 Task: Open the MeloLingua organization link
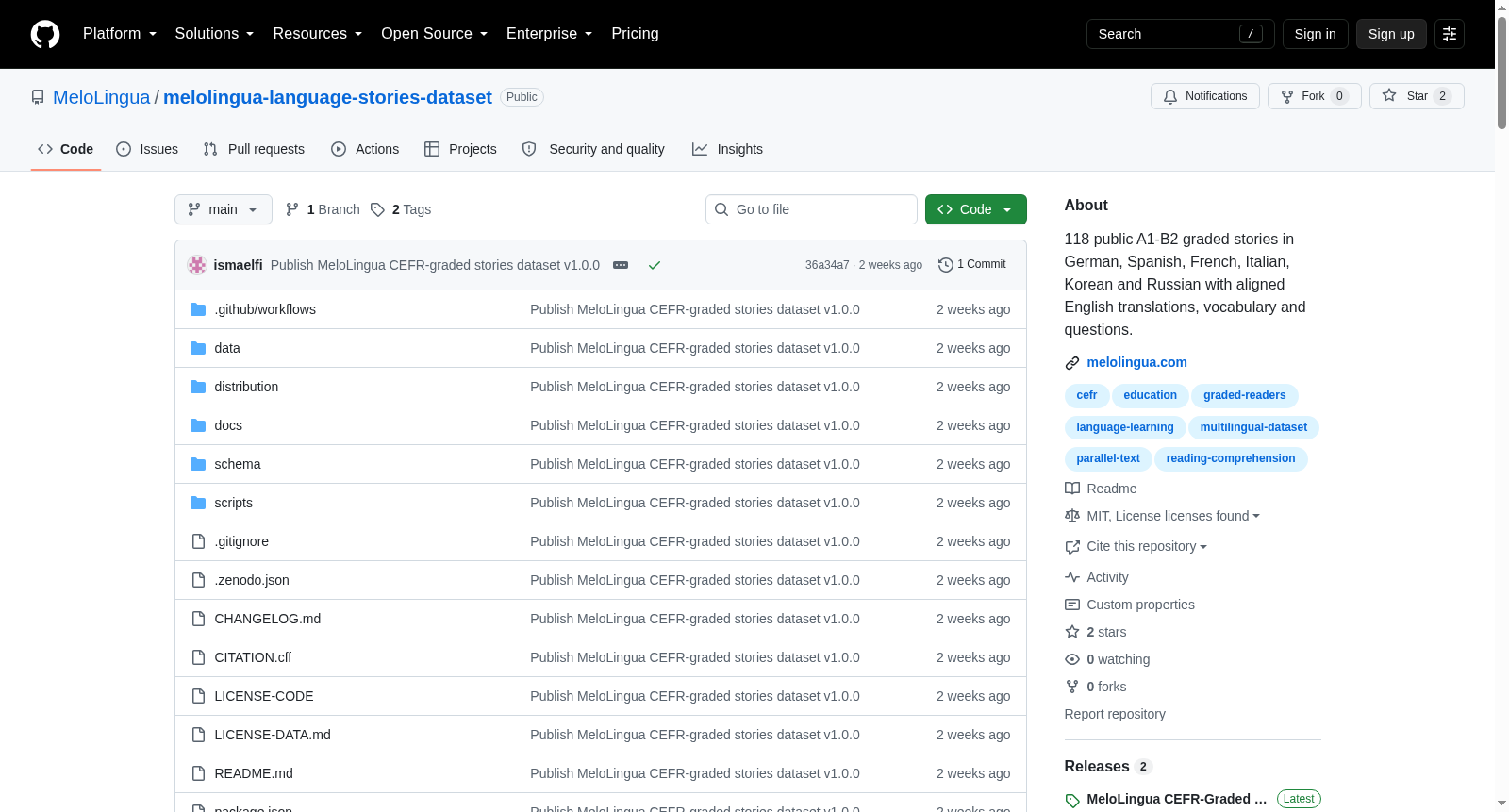101,97
